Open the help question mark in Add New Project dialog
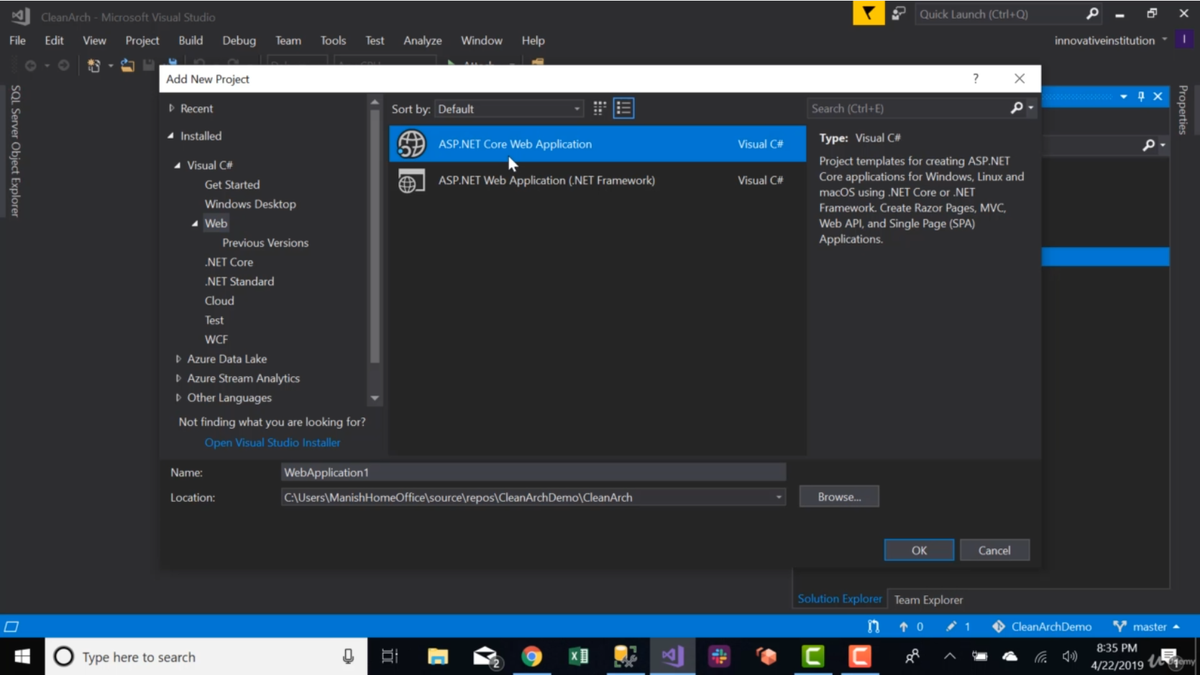The height and width of the screenshot is (675, 1200). point(976,78)
